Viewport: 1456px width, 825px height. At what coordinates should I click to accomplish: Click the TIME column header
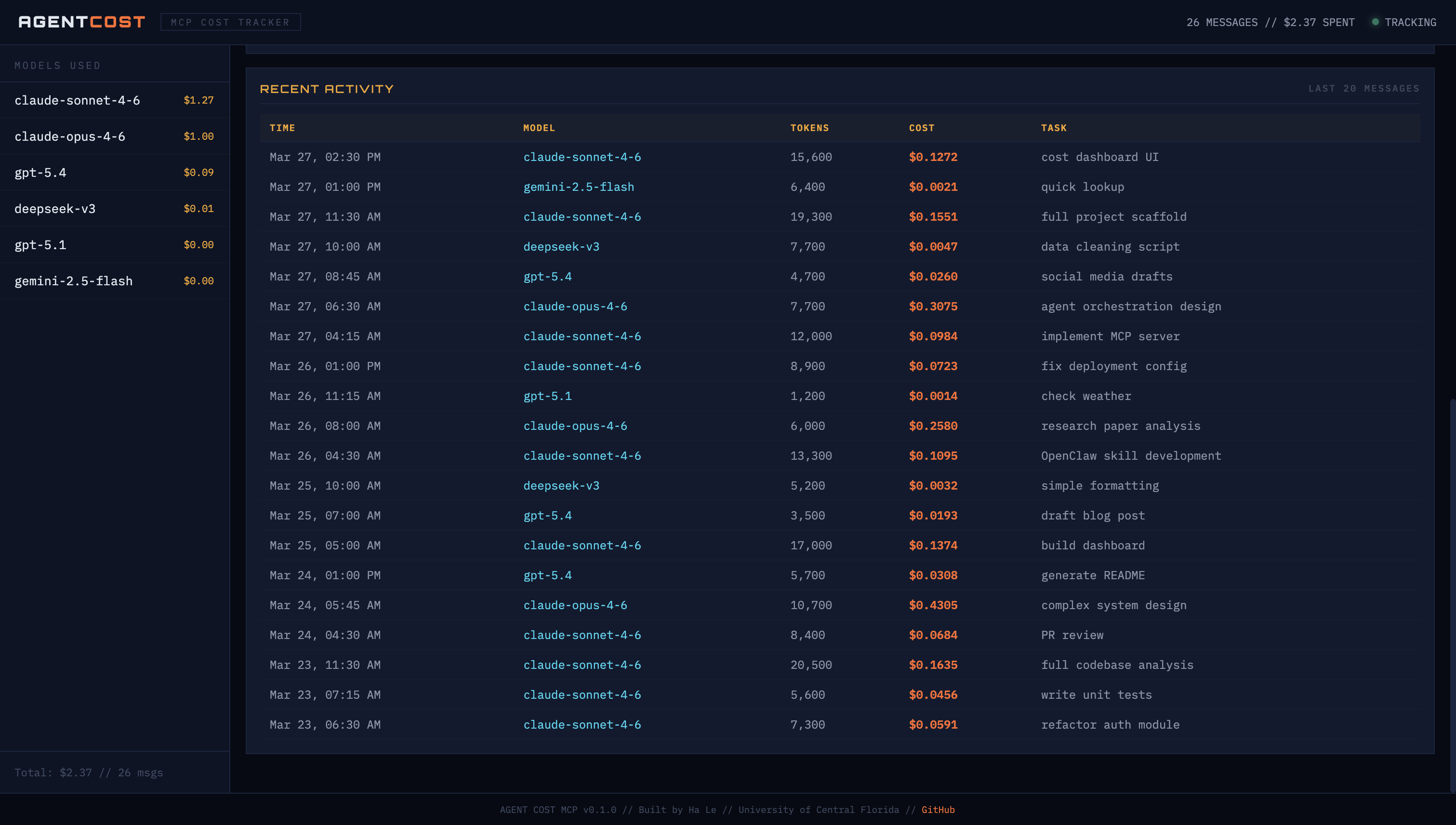tap(282, 128)
